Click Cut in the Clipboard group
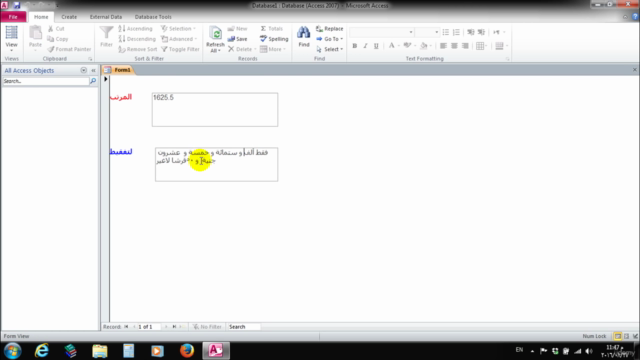The height and width of the screenshot is (360, 640). (x=56, y=29)
